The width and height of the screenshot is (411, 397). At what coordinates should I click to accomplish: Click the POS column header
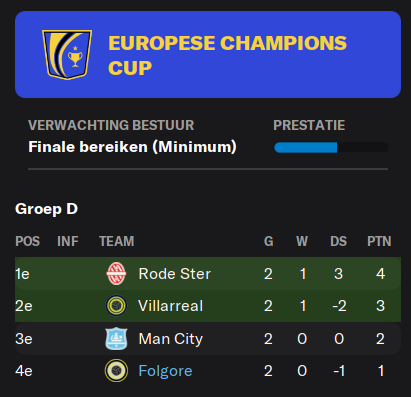27,241
